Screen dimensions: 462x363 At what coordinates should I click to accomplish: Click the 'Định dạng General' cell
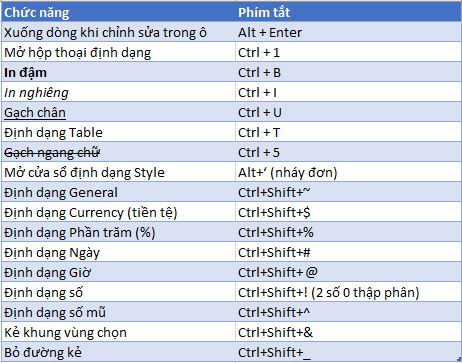119,192
